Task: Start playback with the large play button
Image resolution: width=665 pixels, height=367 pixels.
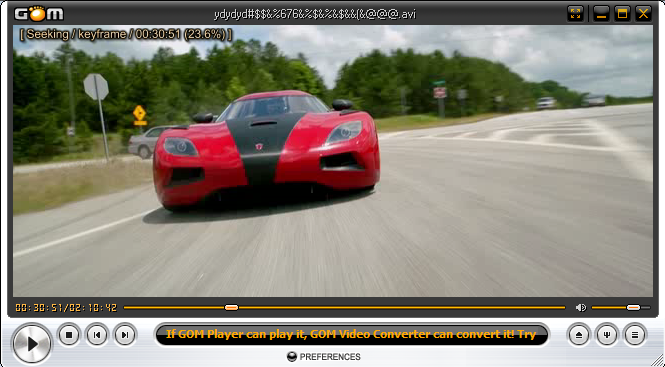Action: 32,344
